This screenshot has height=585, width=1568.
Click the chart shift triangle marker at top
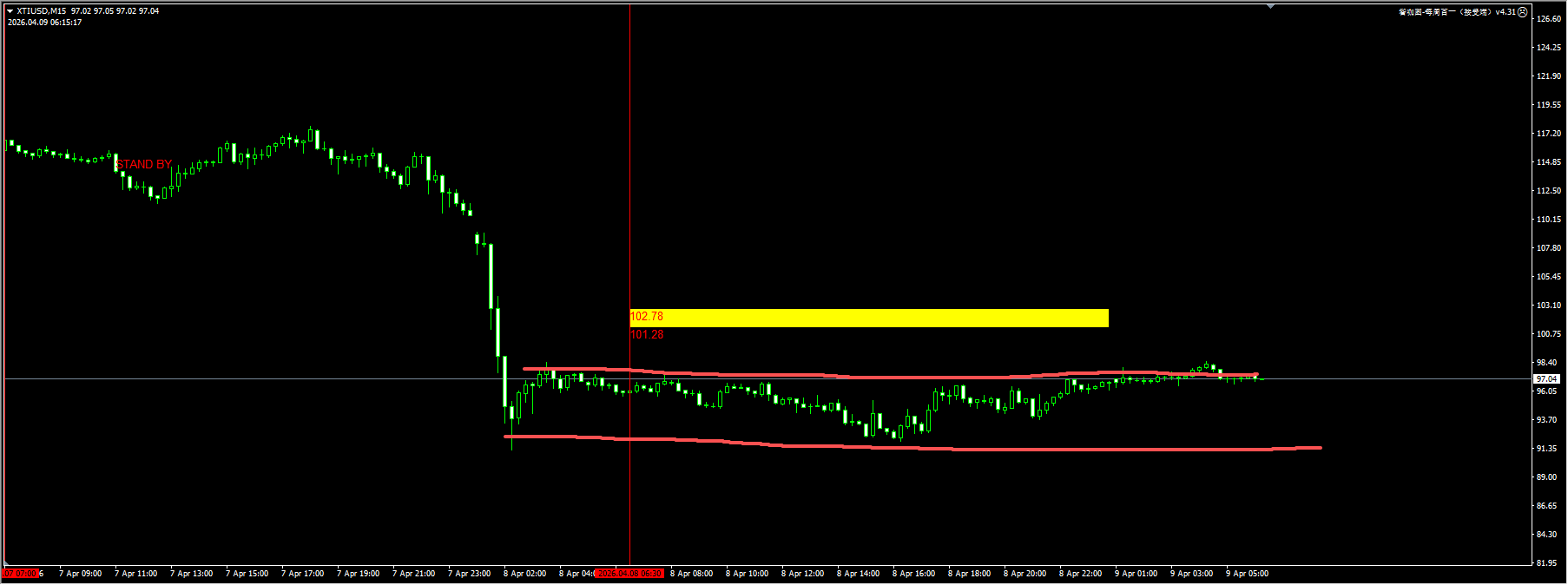(x=1271, y=7)
